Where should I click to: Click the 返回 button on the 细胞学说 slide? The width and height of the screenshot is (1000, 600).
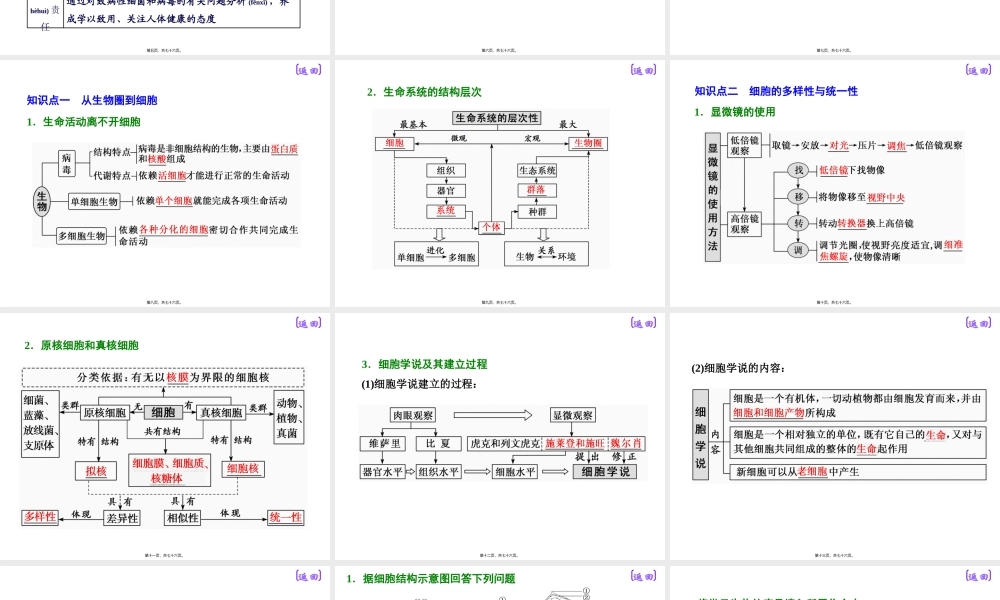[x=643, y=323]
